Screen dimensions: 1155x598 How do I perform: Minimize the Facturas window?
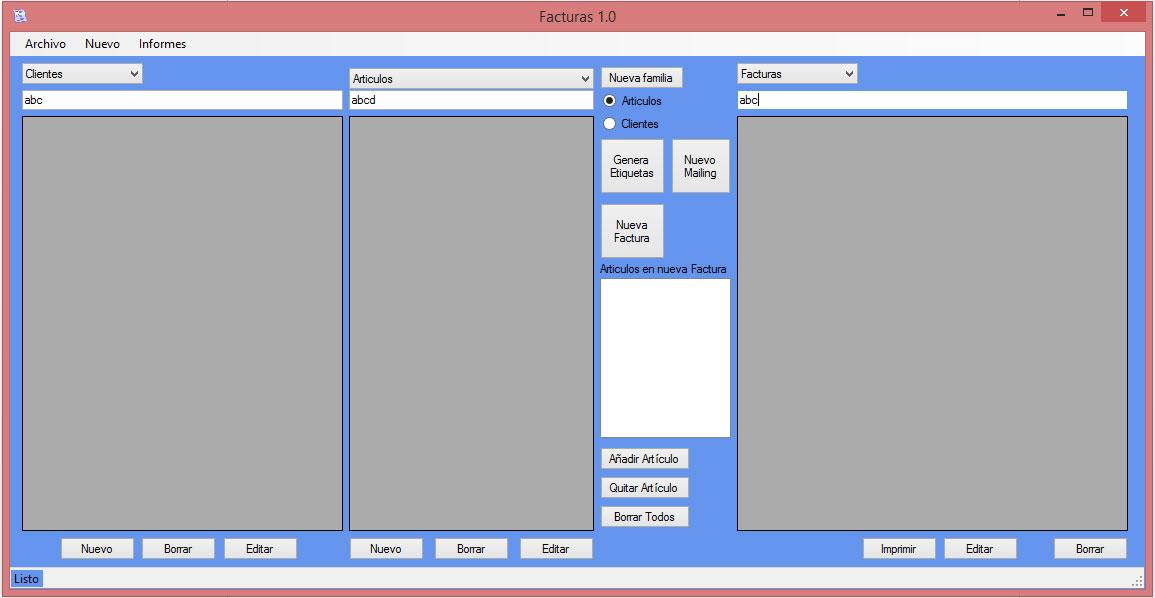(x=1061, y=13)
